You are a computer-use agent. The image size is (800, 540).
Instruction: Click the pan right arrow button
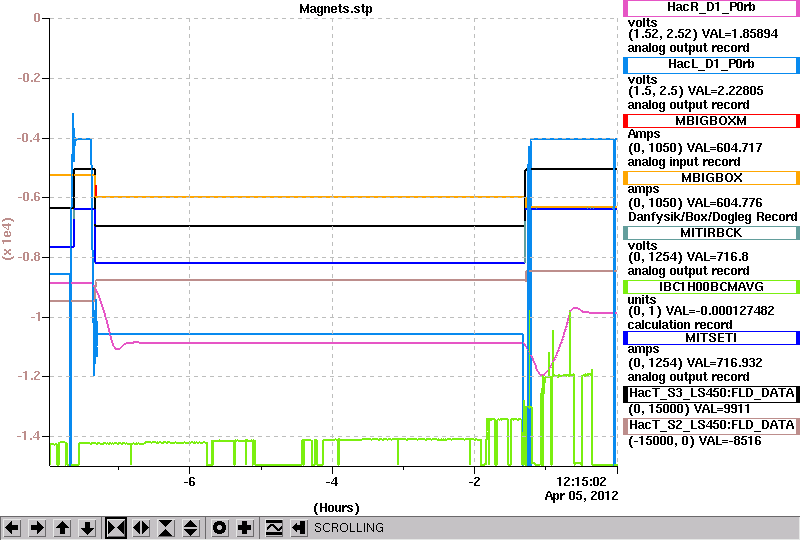[37, 528]
